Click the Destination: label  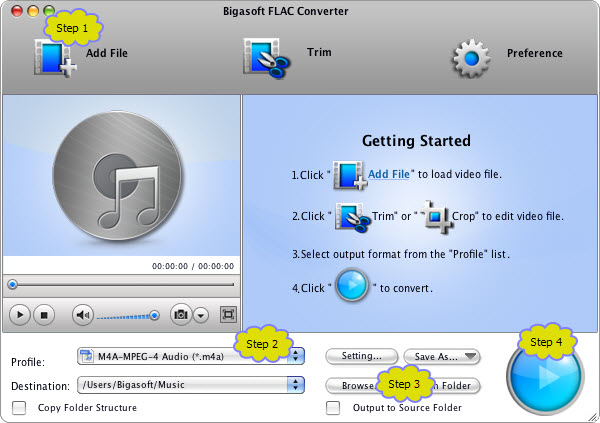[x=41, y=386]
